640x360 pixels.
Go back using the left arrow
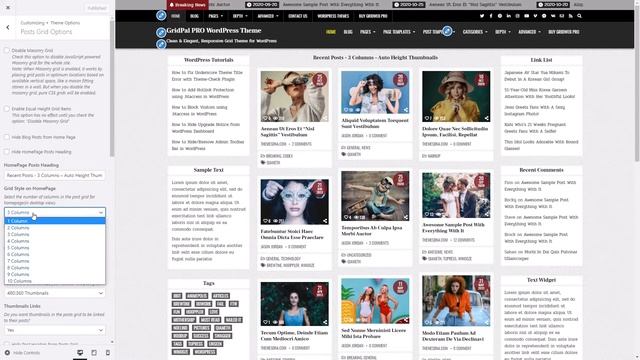[8, 27]
